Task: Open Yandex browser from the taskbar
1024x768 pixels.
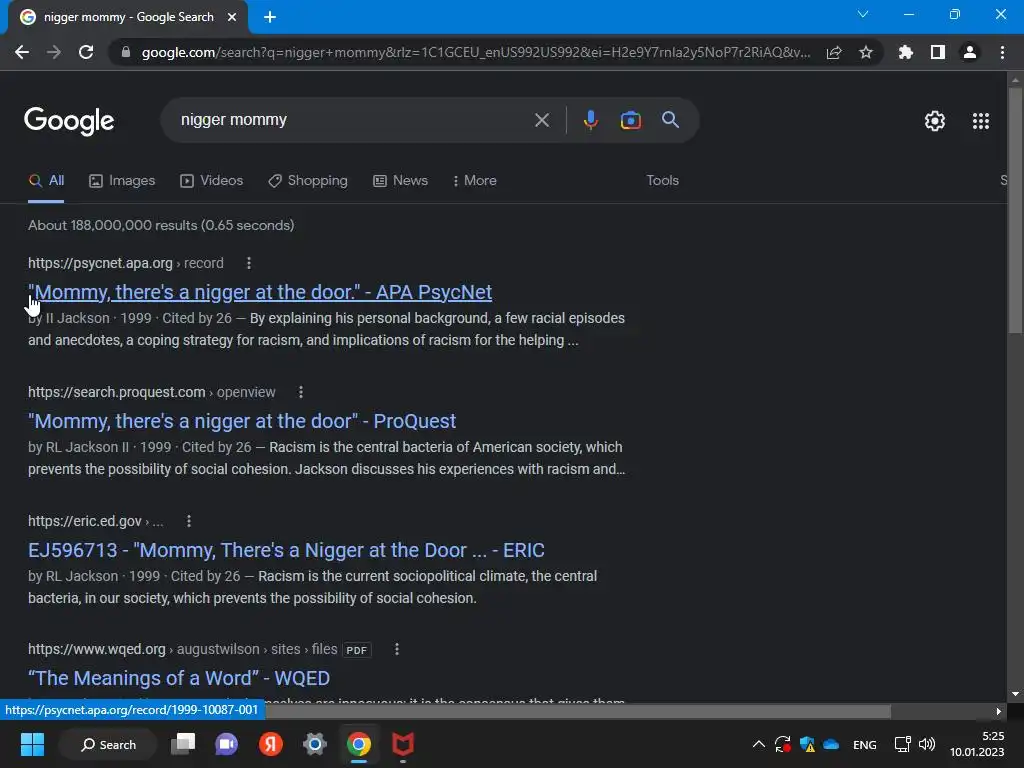Action: pyautogui.click(x=270, y=744)
